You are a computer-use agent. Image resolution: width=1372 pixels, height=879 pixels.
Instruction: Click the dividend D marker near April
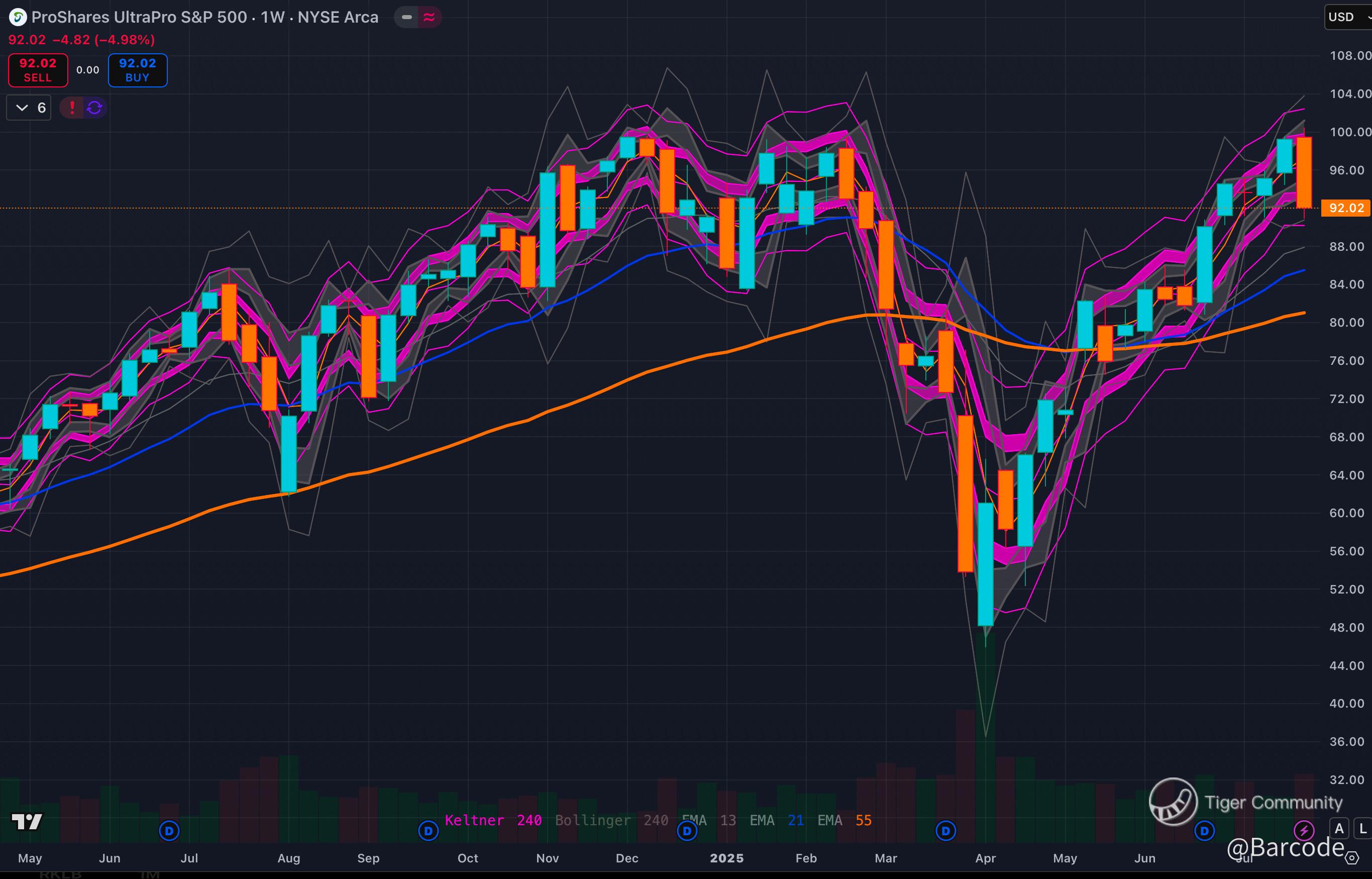[946, 830]
